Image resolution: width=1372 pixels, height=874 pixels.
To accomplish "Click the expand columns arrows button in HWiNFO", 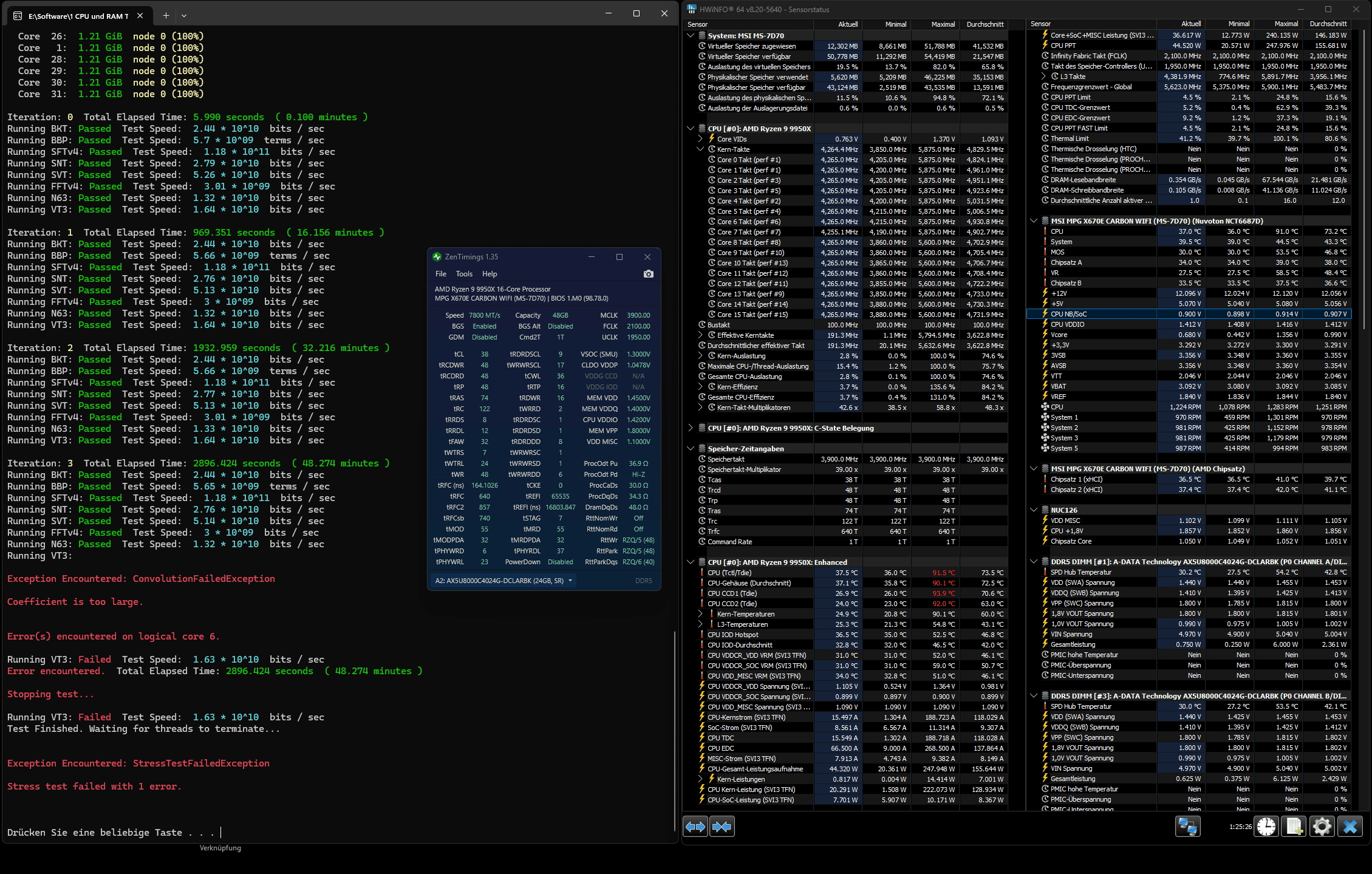I will (695, 827).
